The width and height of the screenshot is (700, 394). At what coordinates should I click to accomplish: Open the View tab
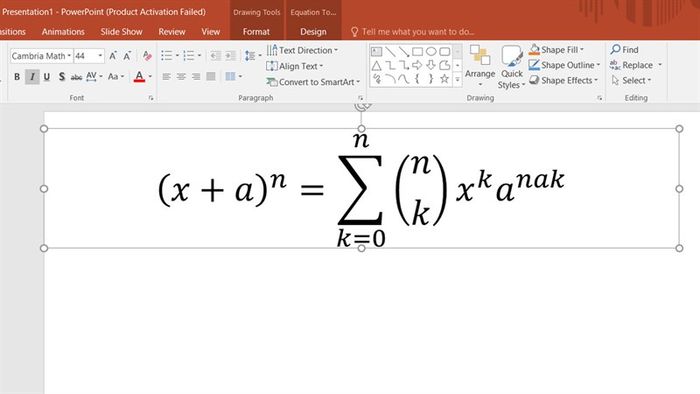[210, 32]
